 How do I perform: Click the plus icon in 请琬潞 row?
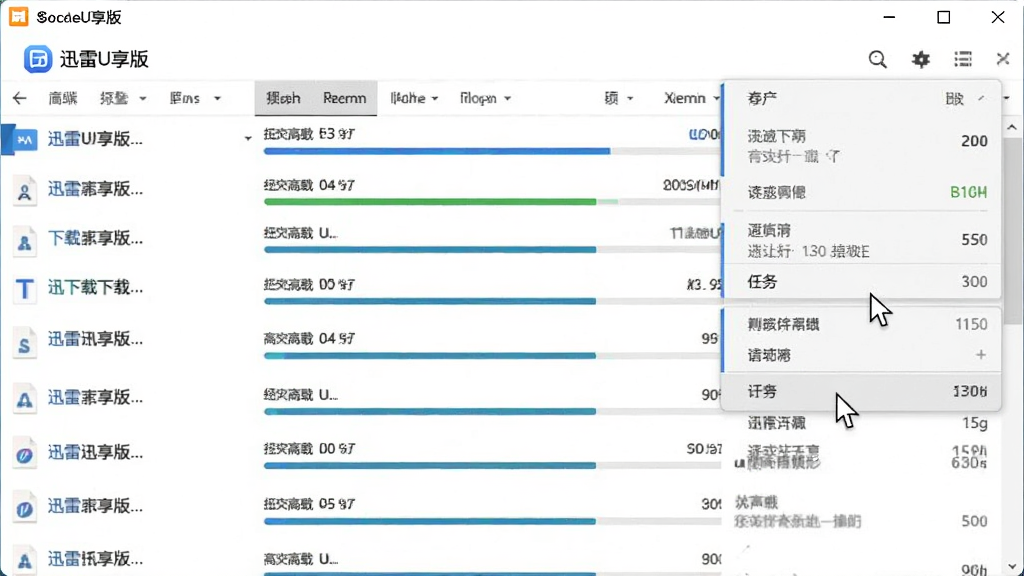(980, 355)
